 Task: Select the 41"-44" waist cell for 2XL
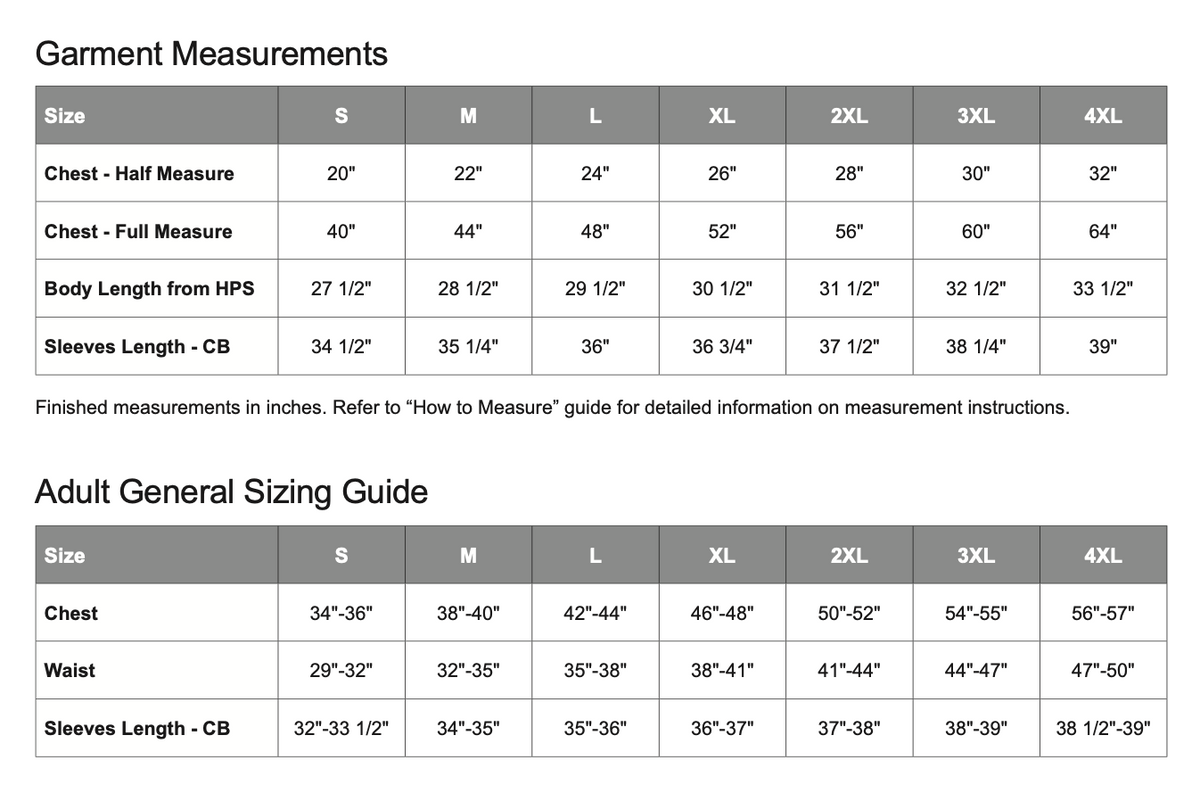point(849,671)
